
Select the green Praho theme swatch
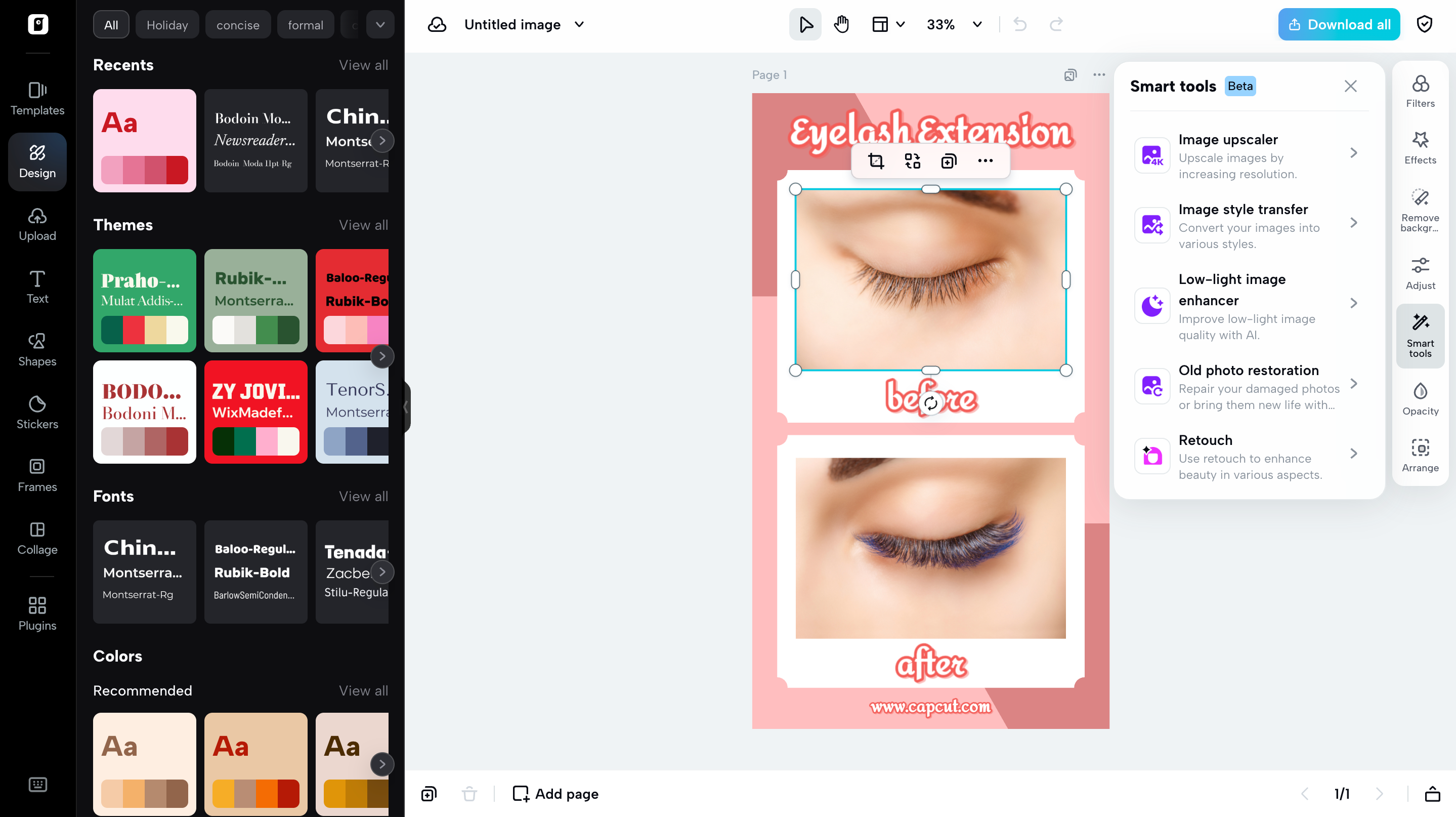click(144, 300)
